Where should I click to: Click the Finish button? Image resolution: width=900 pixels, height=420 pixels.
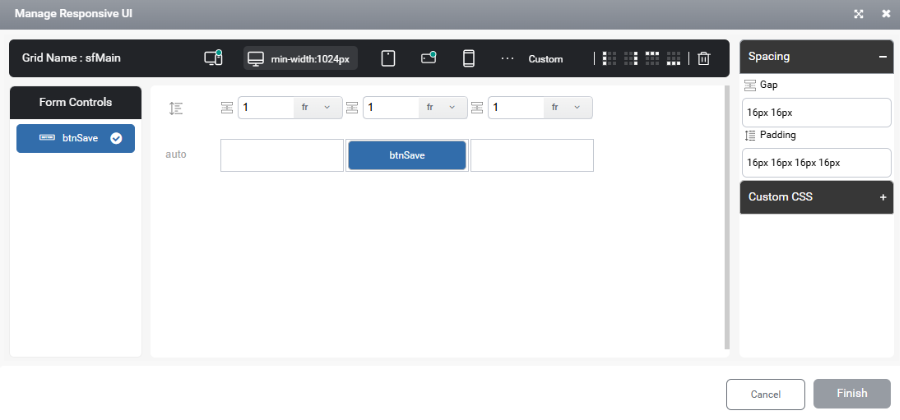pos(852,394)
